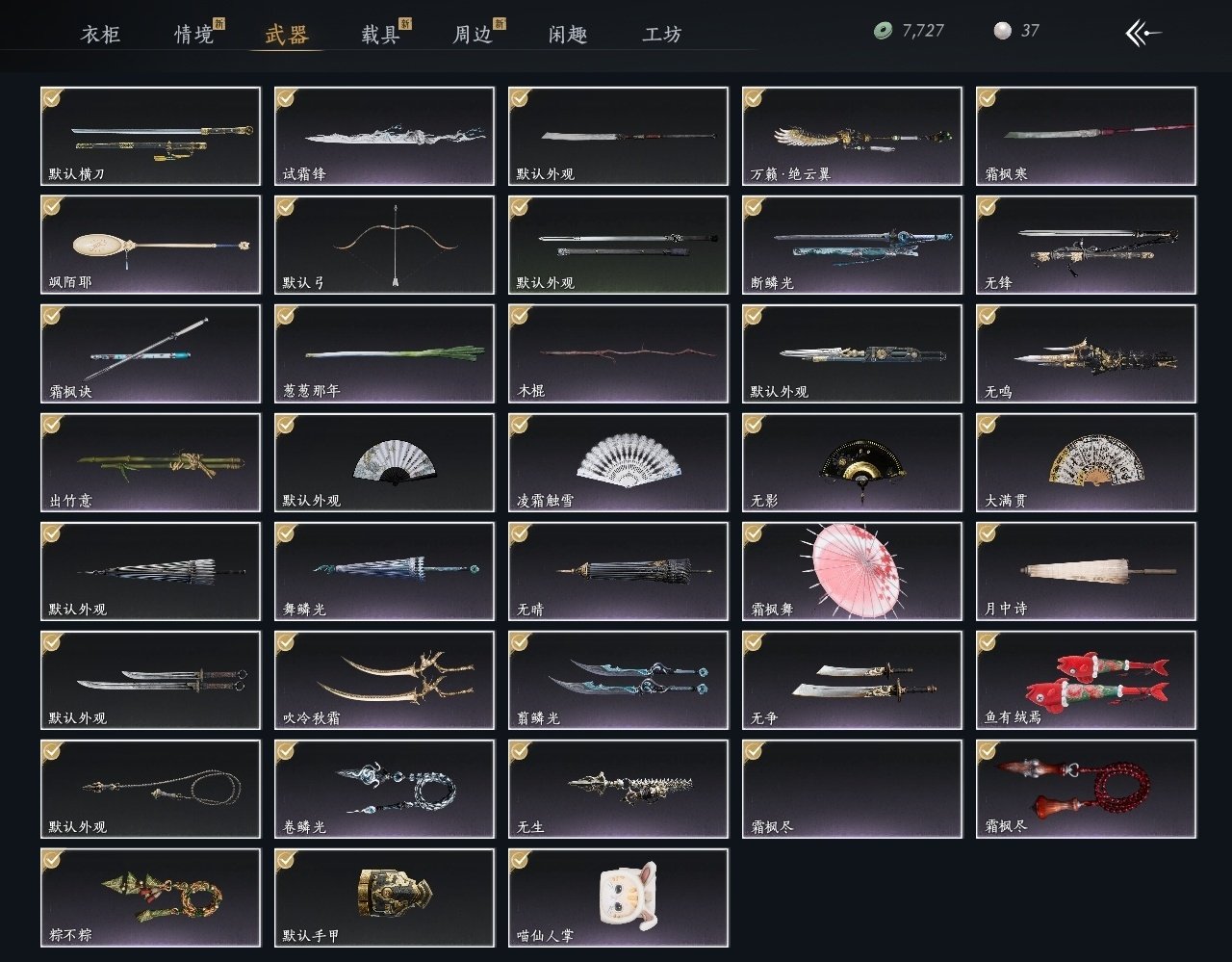Pick the 飒陌耶 spoon weapon
This screenshot has height=962, width=1232.
[150, 245]
